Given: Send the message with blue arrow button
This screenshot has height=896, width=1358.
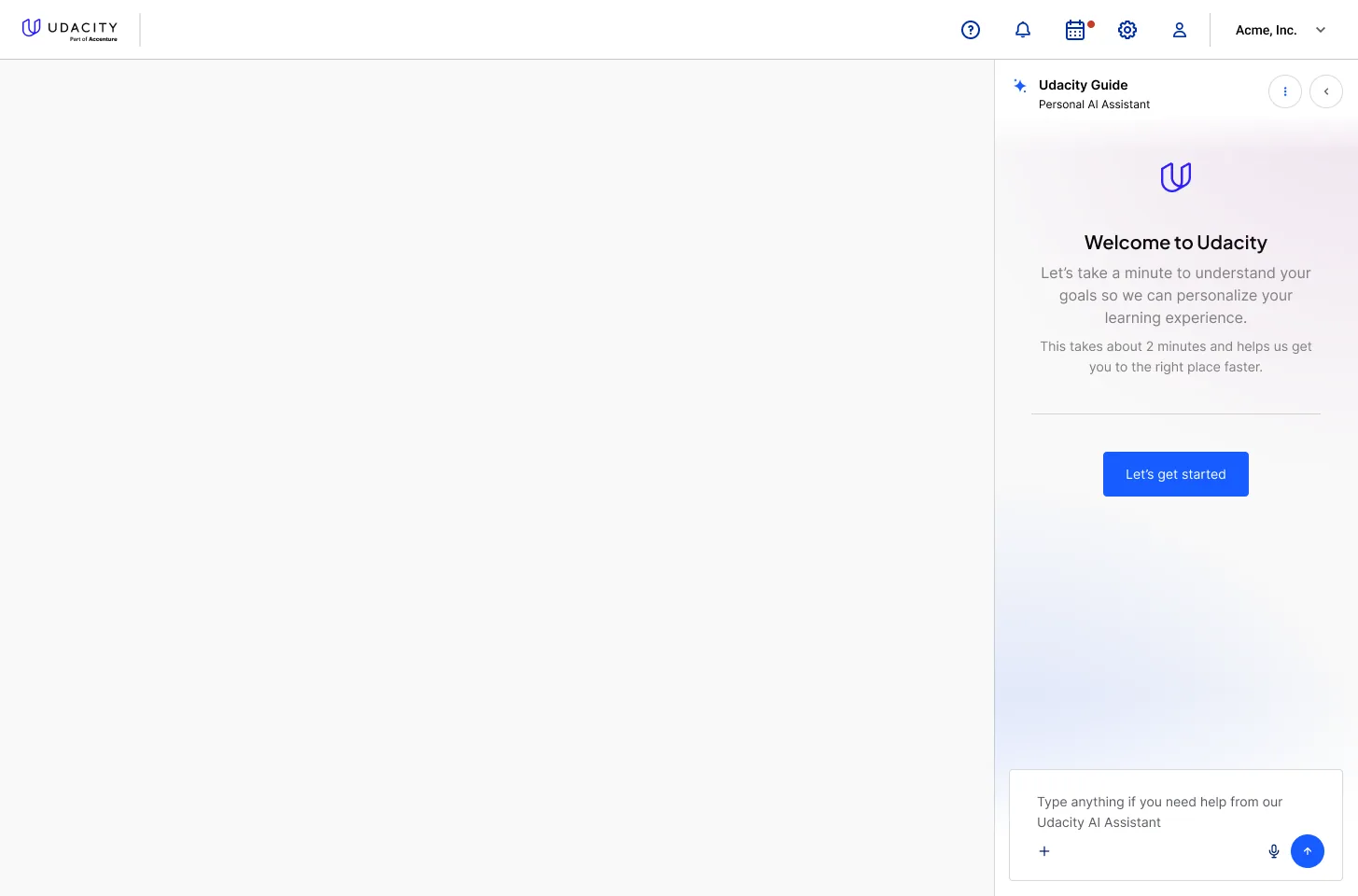Looking at the screenshot, I should (1308, 851).
